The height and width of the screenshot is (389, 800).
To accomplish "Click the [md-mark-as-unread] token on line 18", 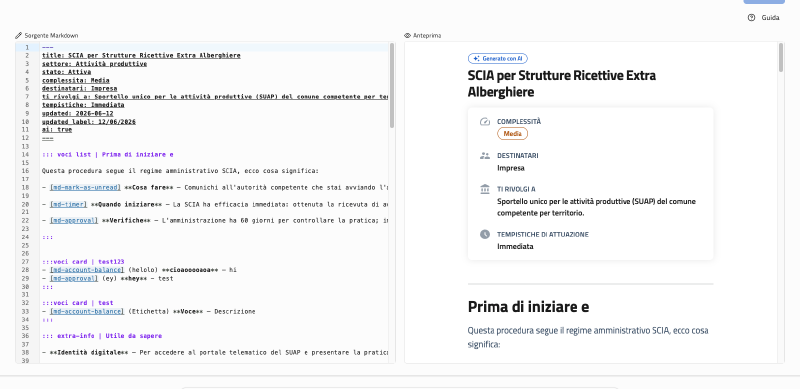I will [85, 187].
